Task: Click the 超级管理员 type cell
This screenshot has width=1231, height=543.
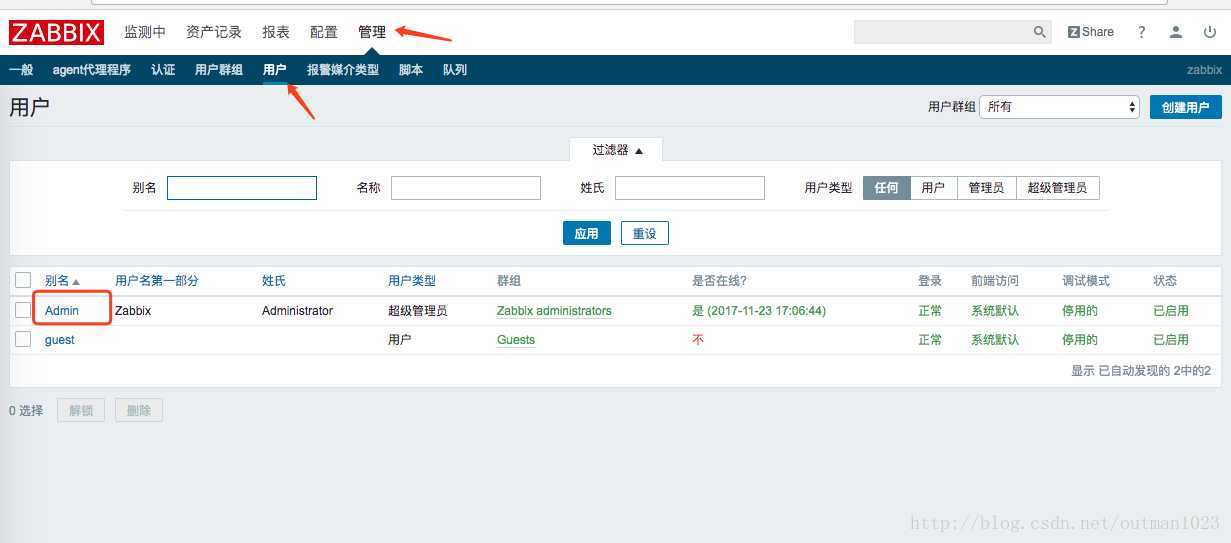Action: coord(418,311)
